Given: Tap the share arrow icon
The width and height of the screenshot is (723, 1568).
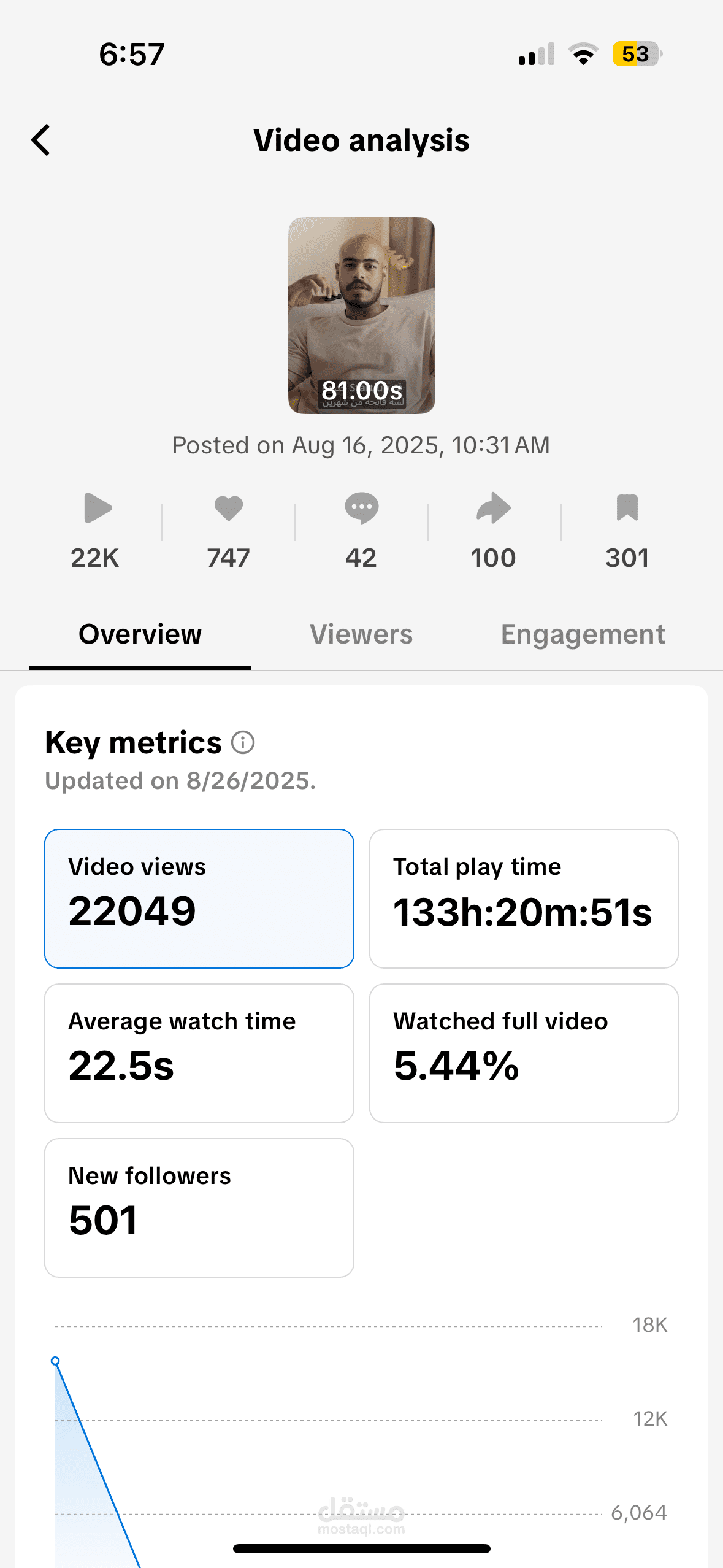Looking at the screenshot, I should pos(494,509).
